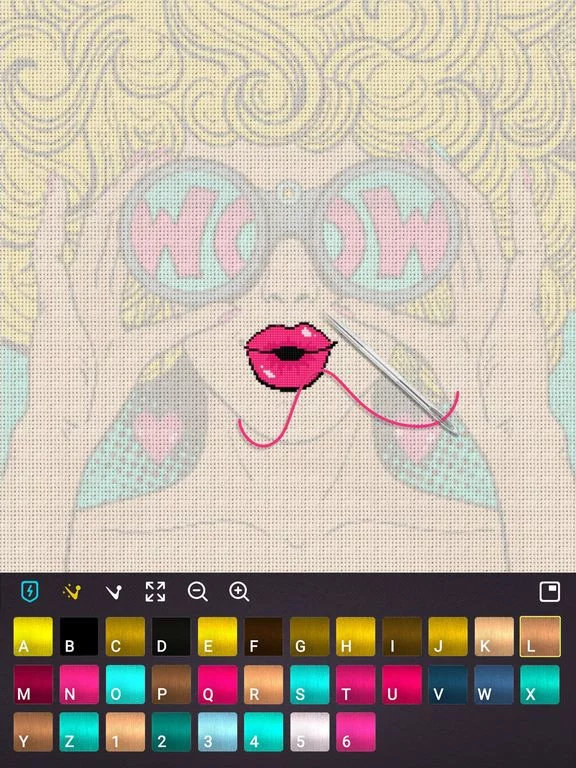The height and width of the screenshot is (768, 576).
Task: Zoom in with the plus magnifier
Action: click(239, 592)
